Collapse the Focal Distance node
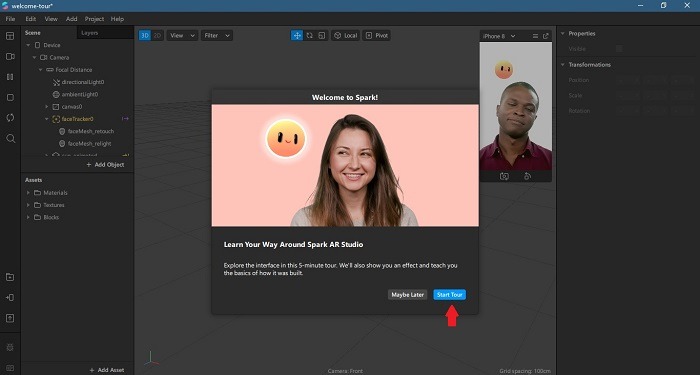 pyautogui.click(x=41, y=70)
